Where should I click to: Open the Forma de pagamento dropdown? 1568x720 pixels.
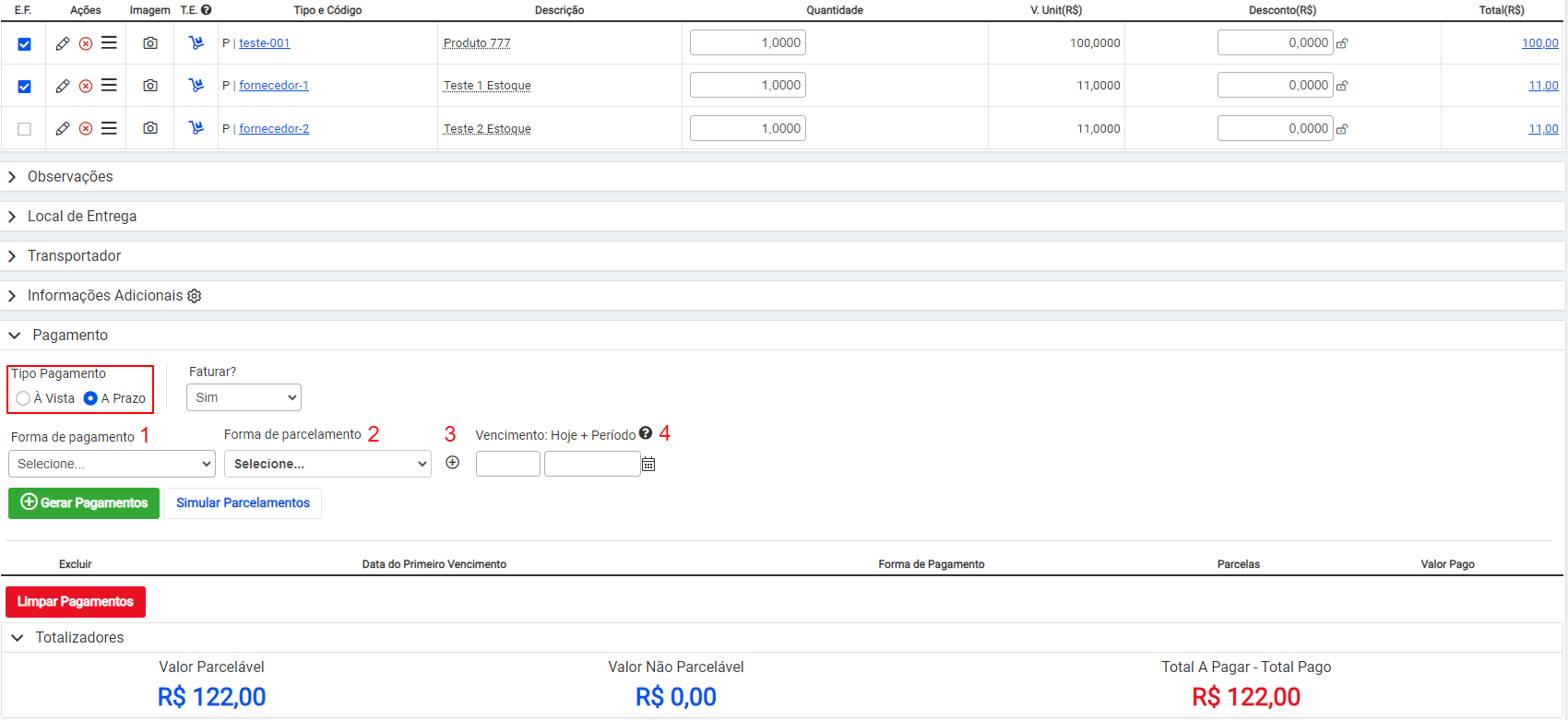pyautogui.click(x=112, y=464)
